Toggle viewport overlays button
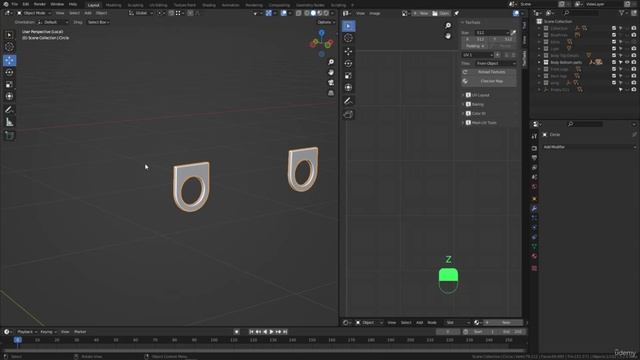 [x=284, y=13]
